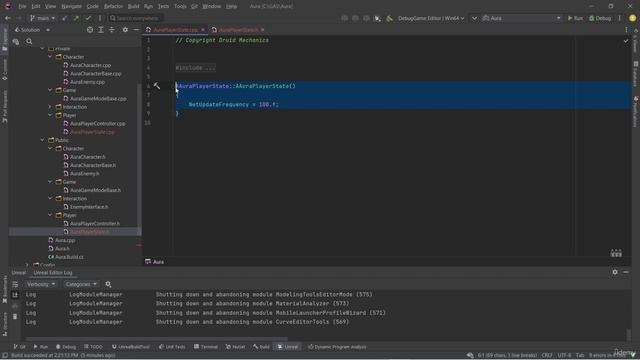Open the TODO tool window
The height and width of the screenshot is (360, 640).
click(x=93, y=347)
